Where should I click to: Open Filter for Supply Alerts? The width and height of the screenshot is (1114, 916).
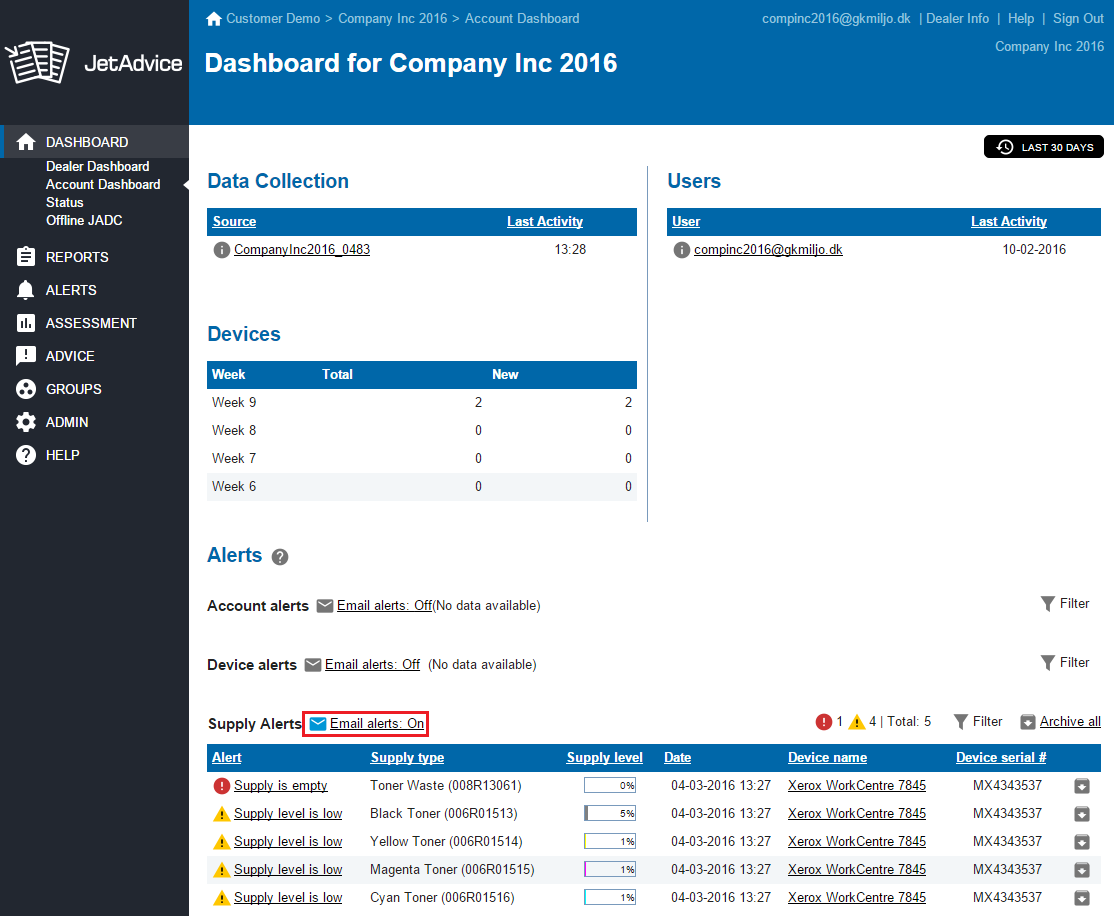click(978, 722)
